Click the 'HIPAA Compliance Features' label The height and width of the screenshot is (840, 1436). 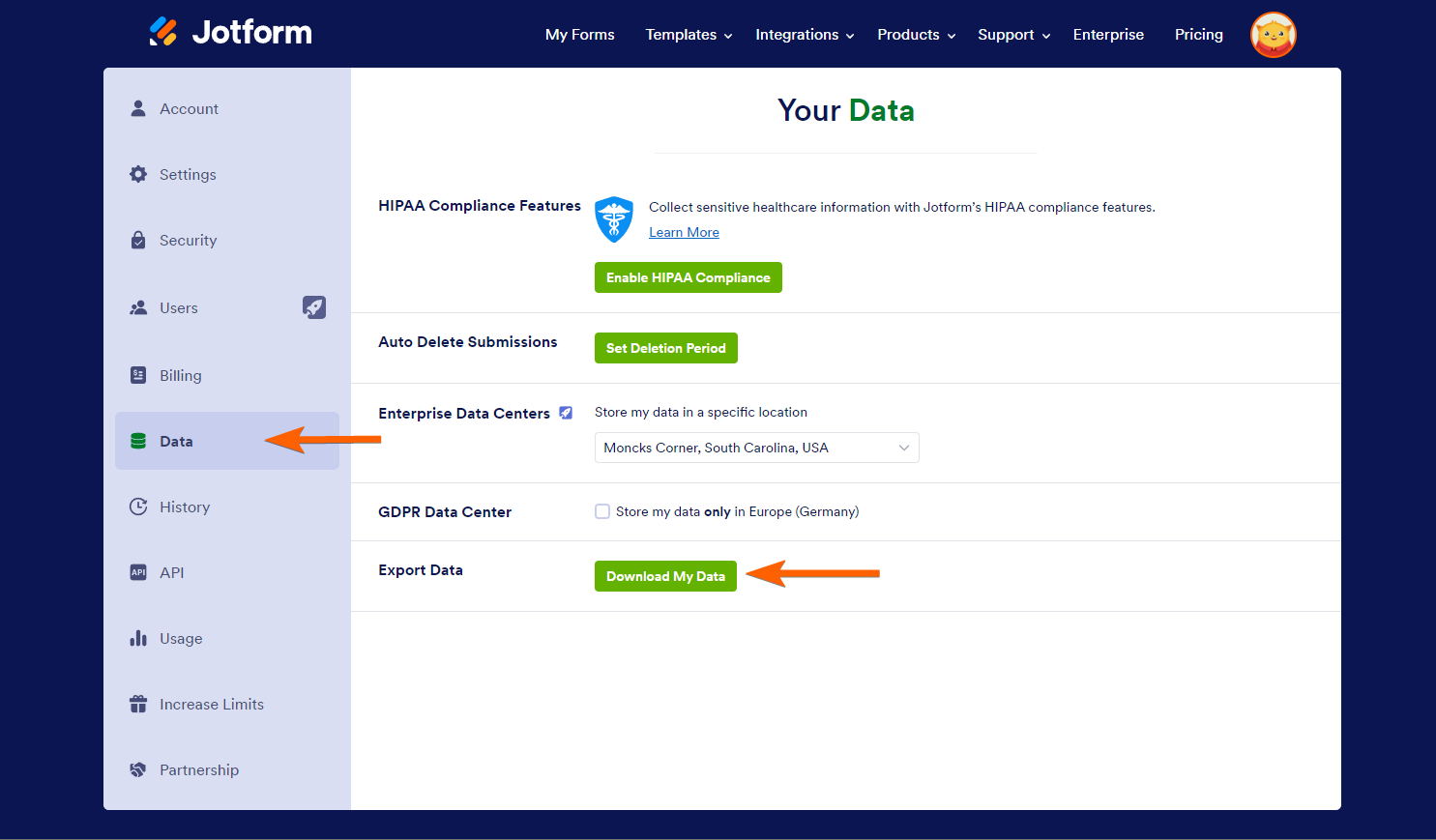tap(480, 206)
